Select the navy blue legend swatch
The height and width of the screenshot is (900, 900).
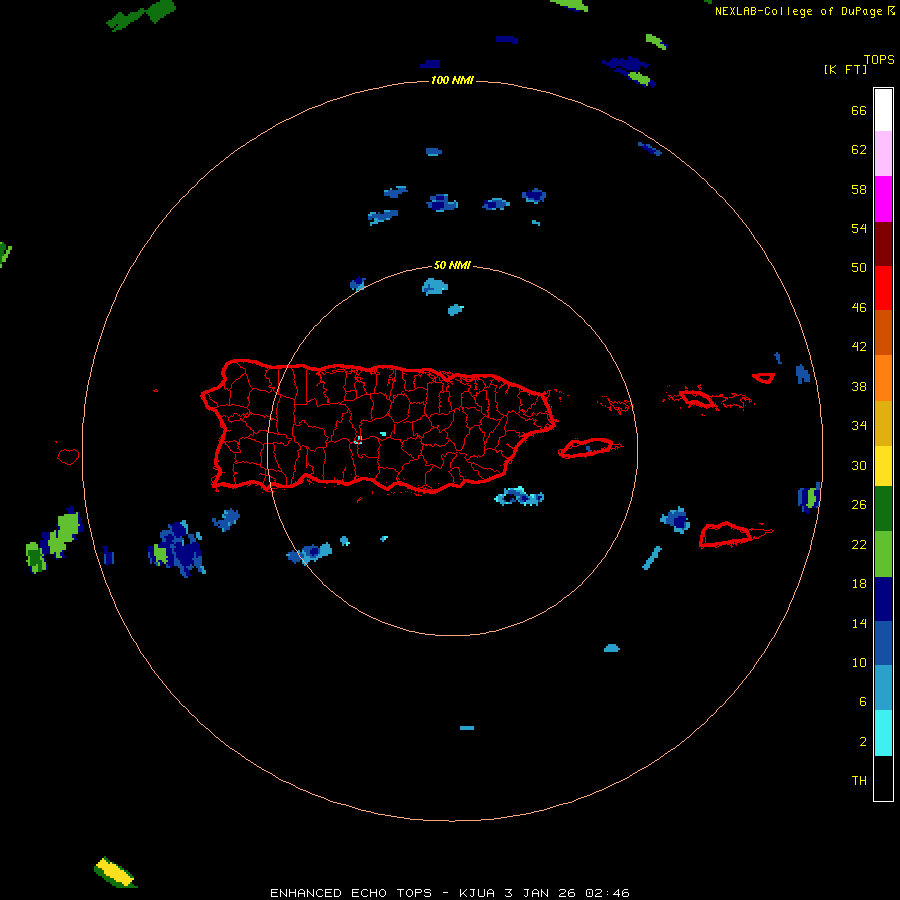(883, 599)
